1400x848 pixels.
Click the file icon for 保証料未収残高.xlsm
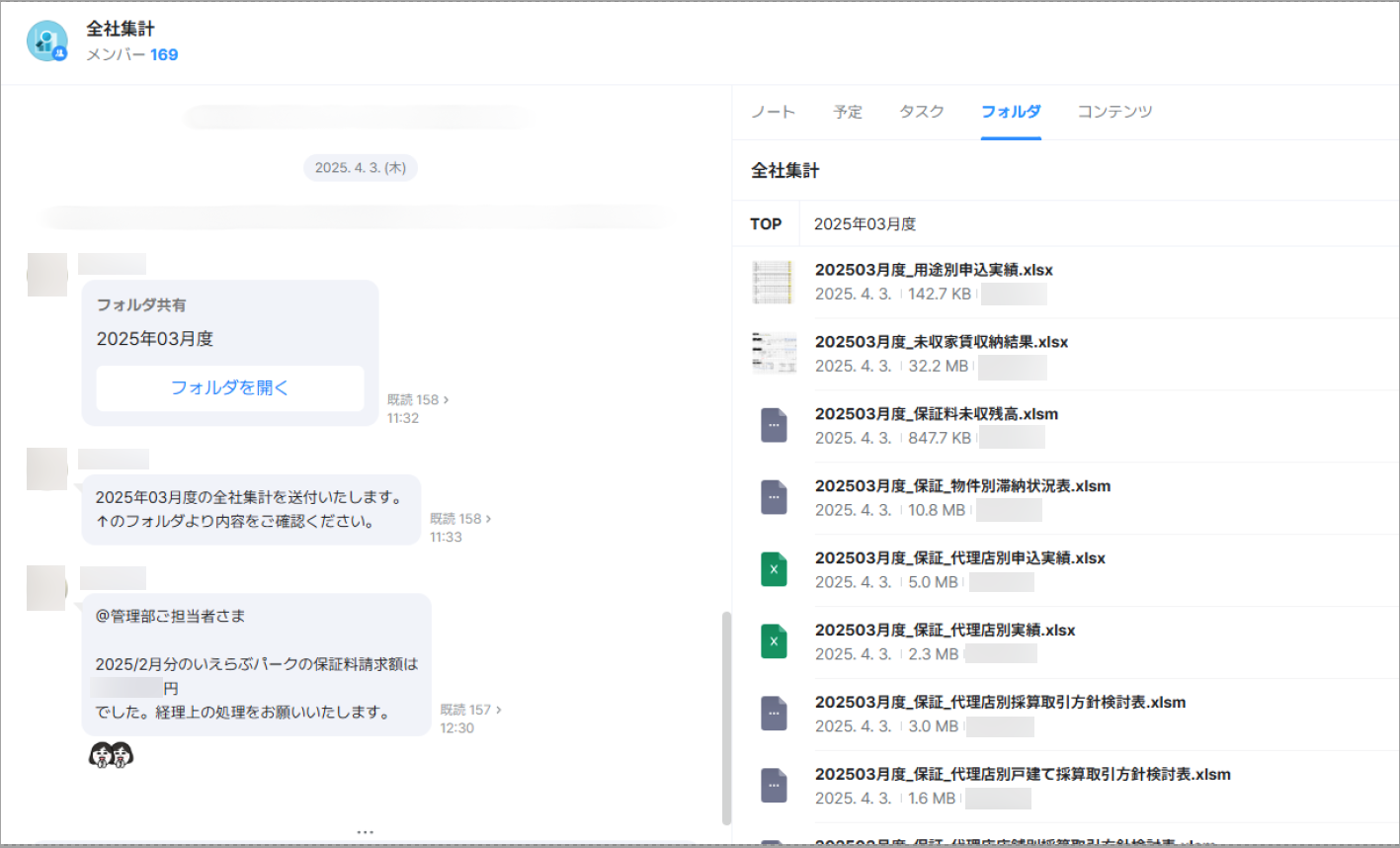pos(774,425)
